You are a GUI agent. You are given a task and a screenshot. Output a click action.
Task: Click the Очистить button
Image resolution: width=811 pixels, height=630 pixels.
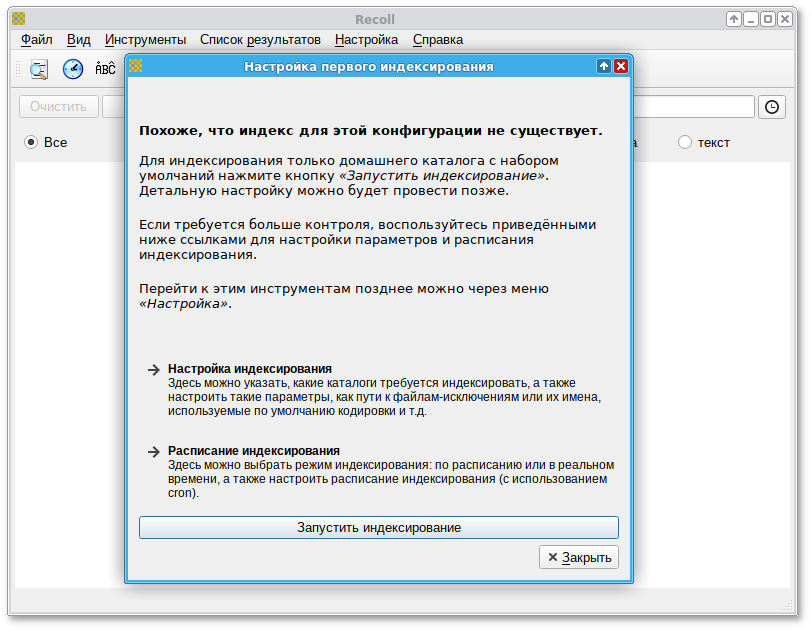pos(59,107)
